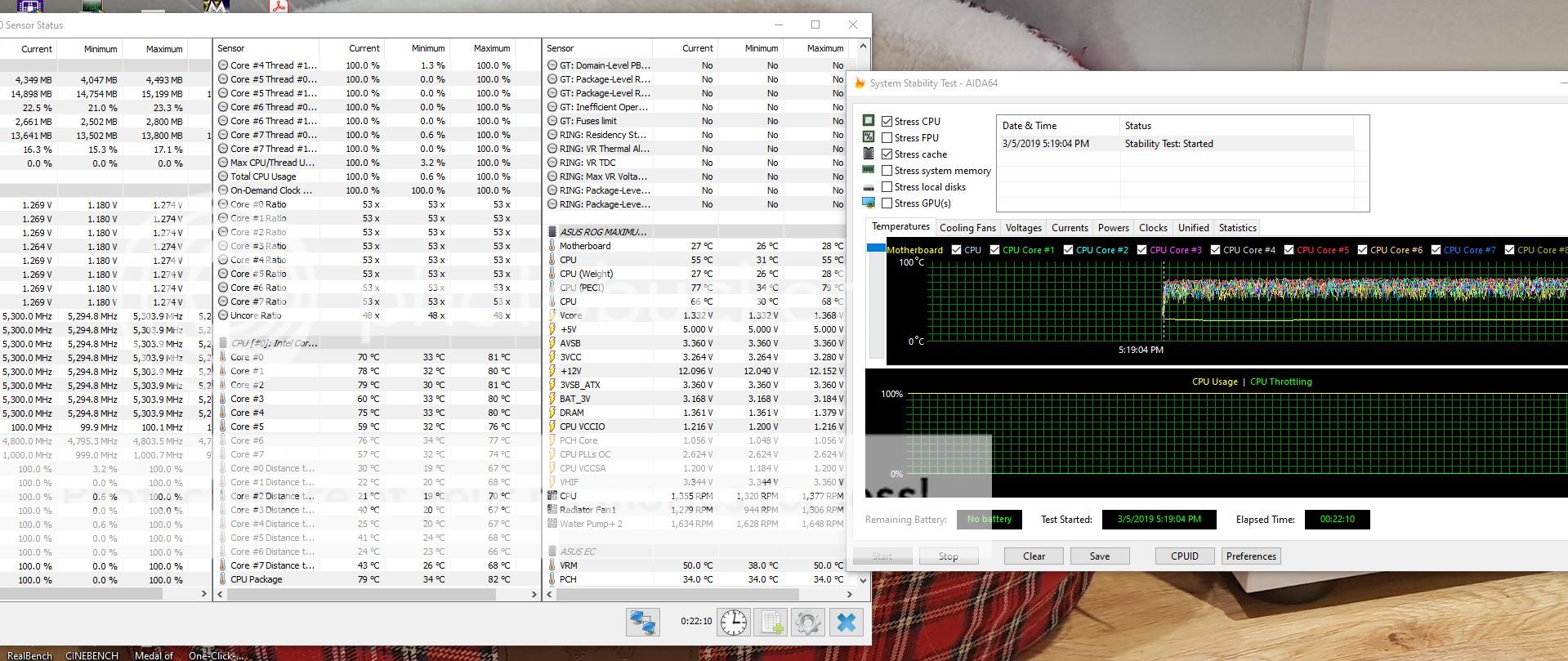Click the PDF desktop icon at top
Viewport: 1568px width, 661px height.
pyautogui.click(x=279, y=6)
